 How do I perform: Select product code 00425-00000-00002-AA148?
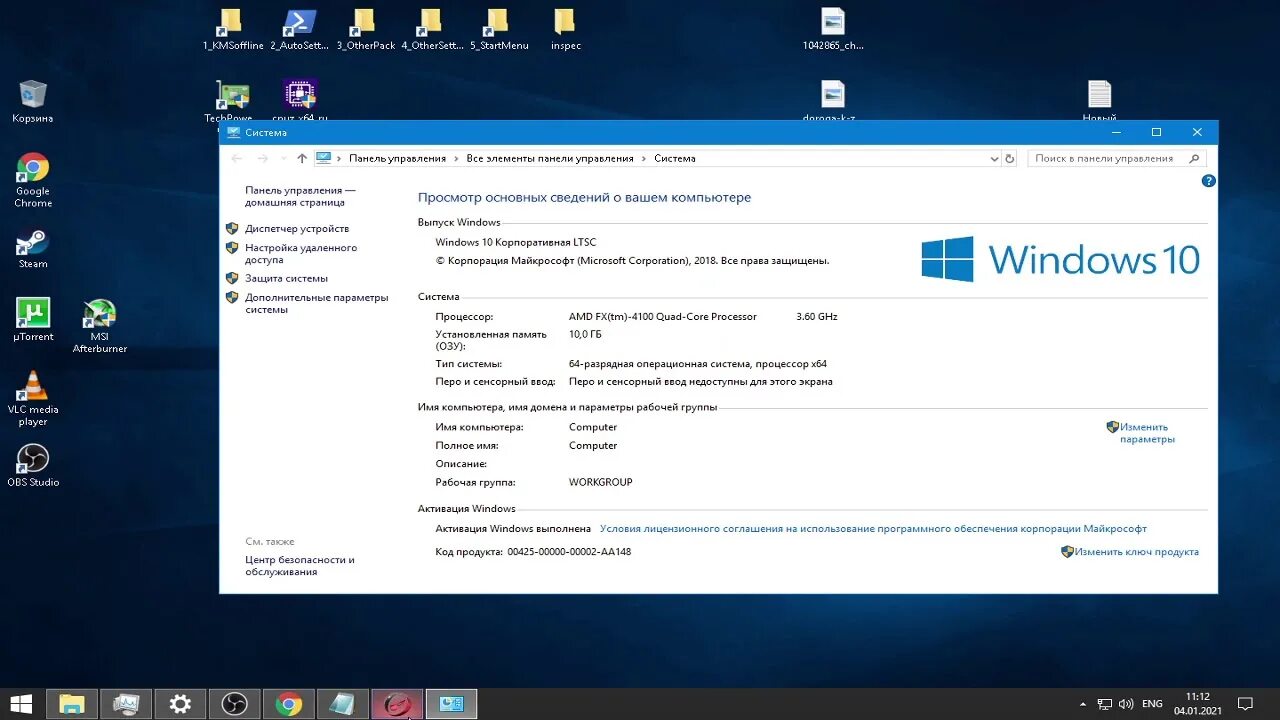[569, 552]
